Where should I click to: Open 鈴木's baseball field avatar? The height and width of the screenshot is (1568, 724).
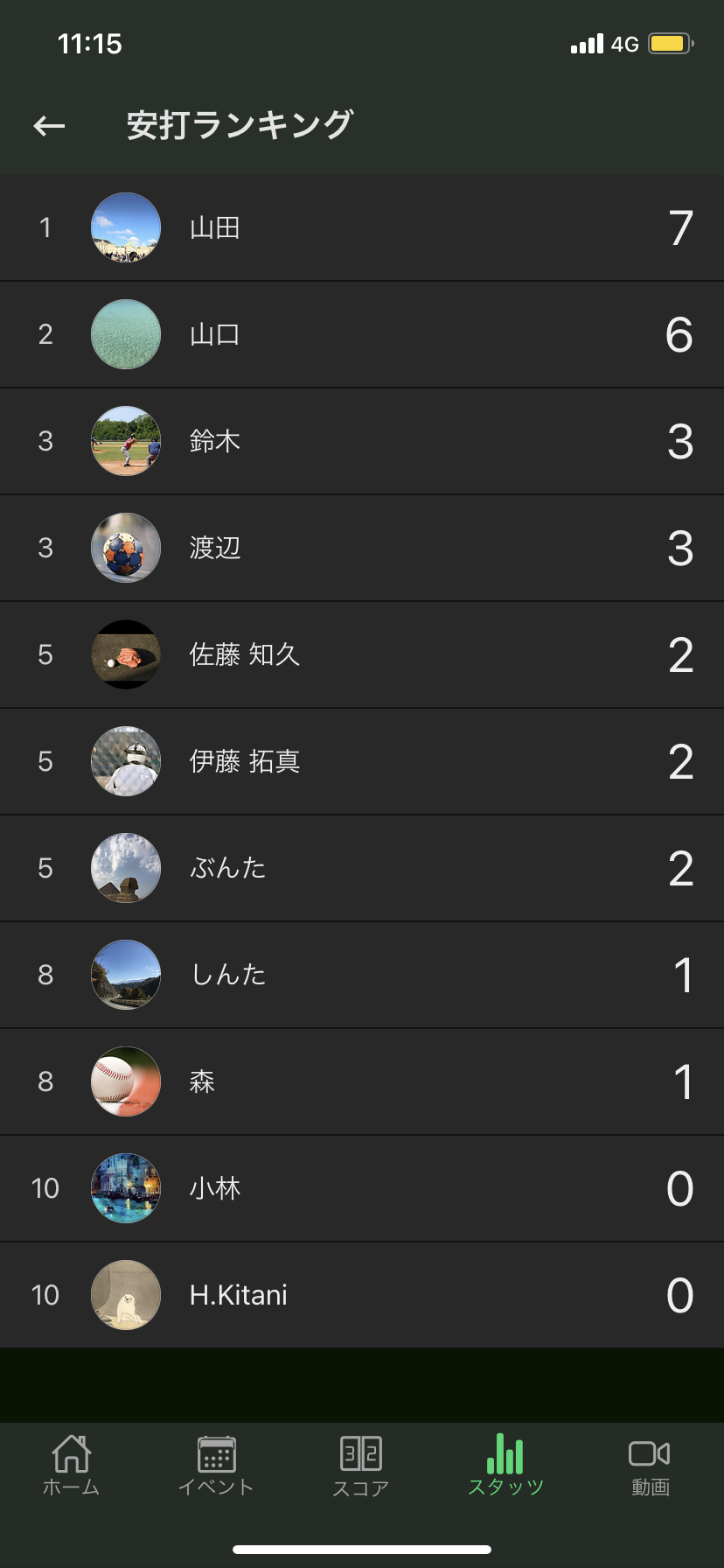click(126, 441)
